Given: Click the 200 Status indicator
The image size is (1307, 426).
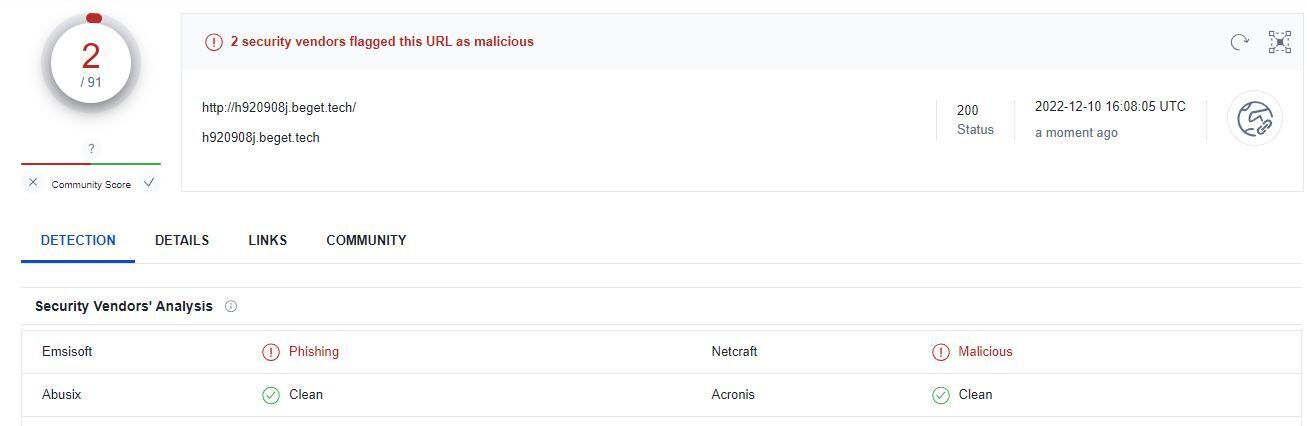Looking at the screenshot, I should pyautogui.click(x=975, y=119).
